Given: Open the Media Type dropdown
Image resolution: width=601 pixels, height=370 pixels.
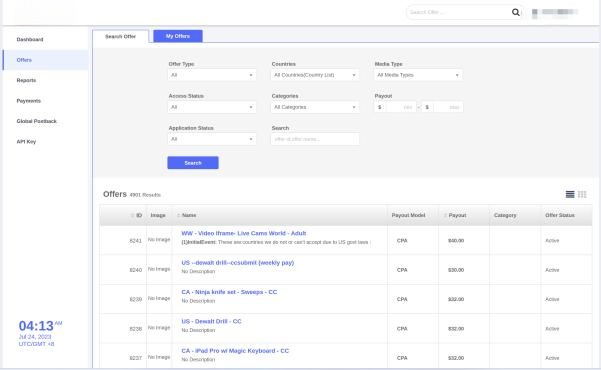Looking at the screenshot, I should 418,75.
